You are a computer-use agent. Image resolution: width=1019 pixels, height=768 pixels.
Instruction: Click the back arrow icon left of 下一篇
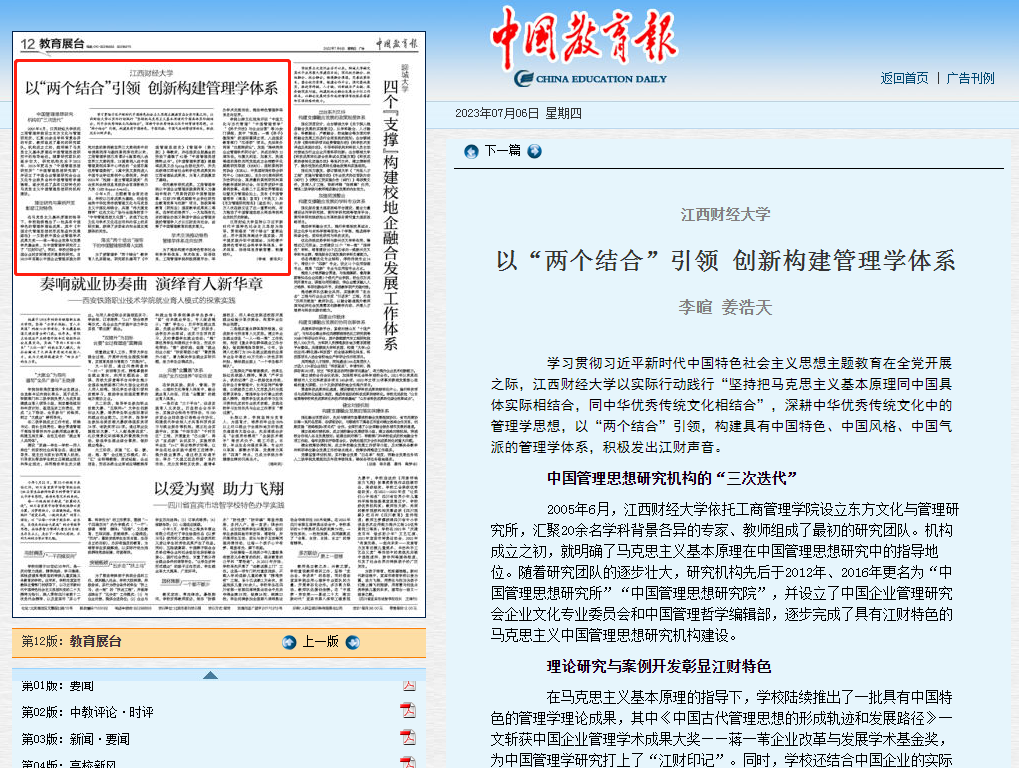[471, 151]
